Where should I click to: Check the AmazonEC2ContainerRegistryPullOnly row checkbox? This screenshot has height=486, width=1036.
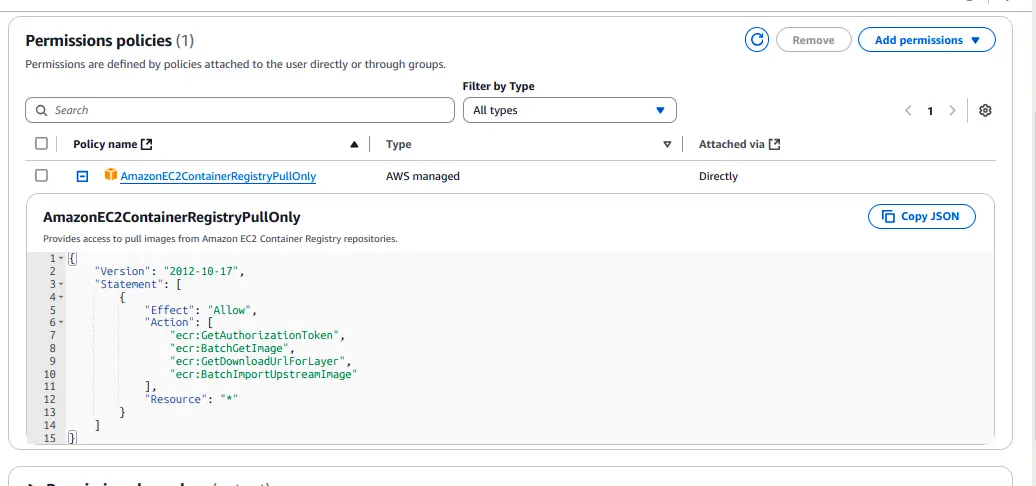41,176
